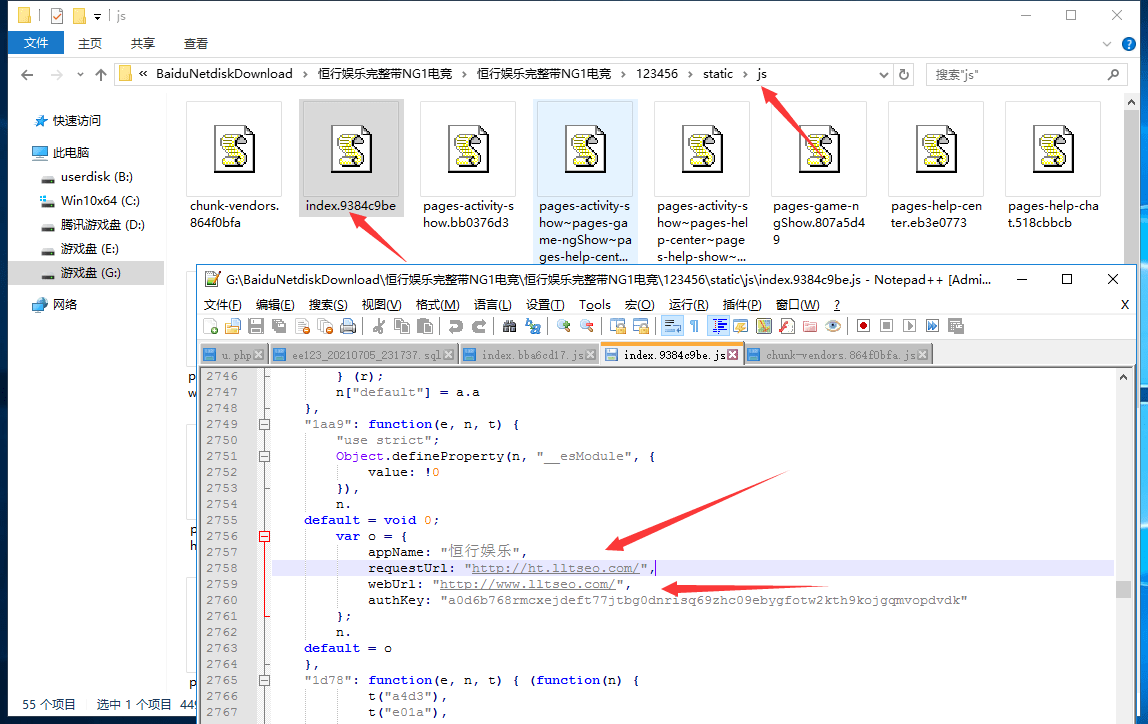Open Explorer's 文件 ribbon tab

pyautogui.click(x=36, y=43)
